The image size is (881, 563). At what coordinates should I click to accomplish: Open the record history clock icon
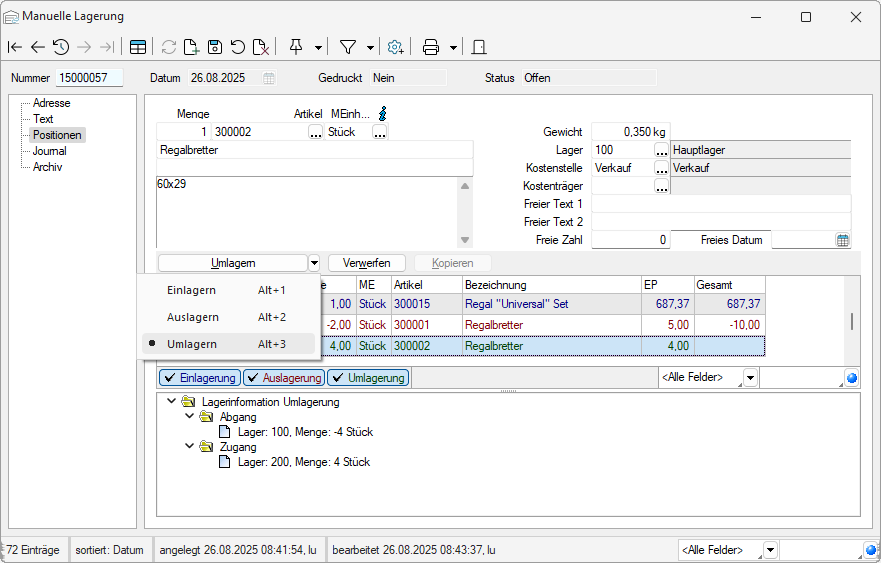click(61, 47)
